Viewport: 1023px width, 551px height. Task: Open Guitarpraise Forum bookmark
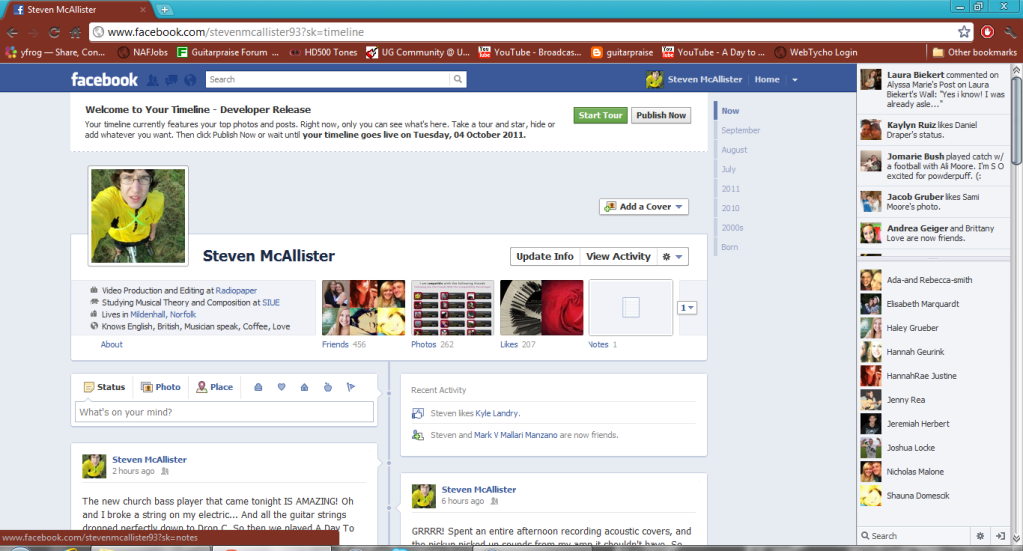228,52
